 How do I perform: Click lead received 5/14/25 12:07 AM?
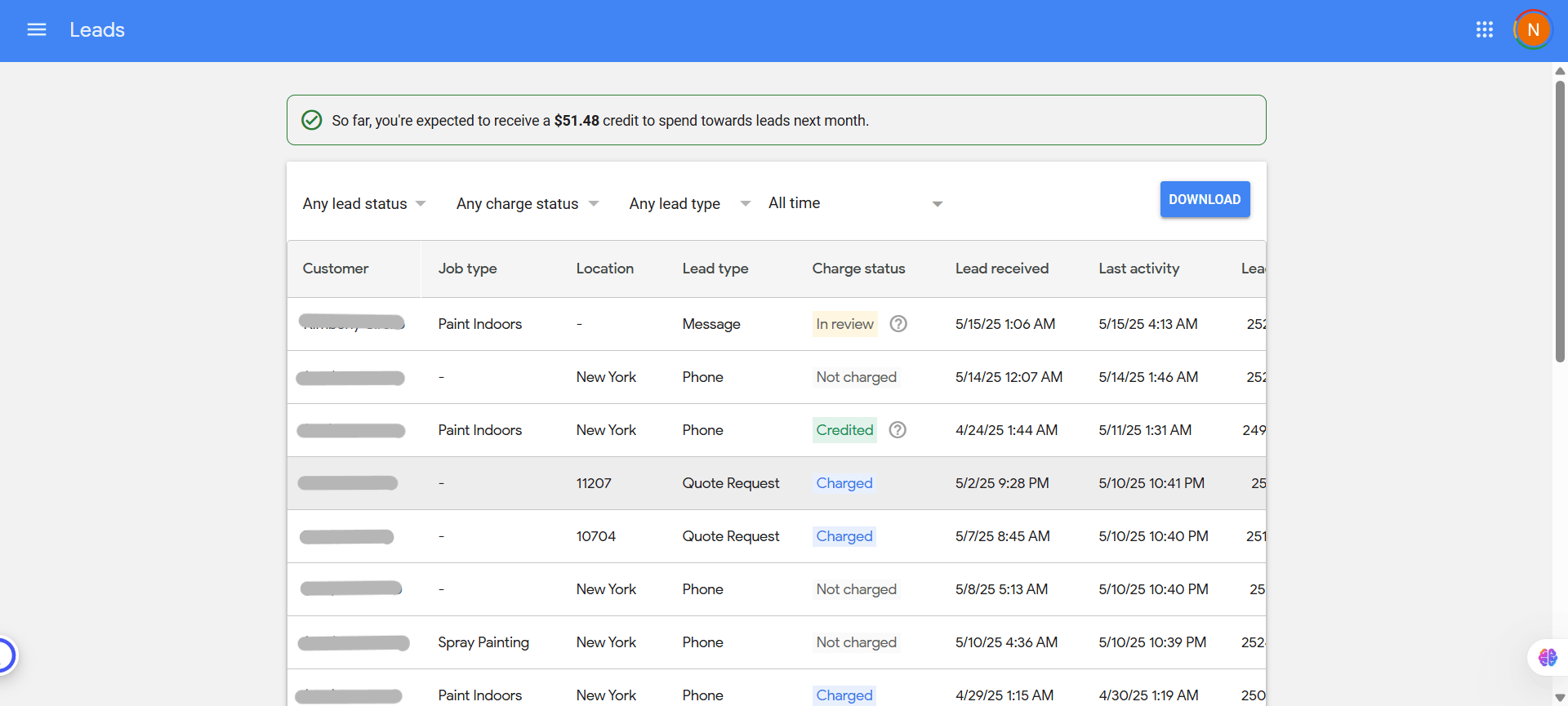(x=1009, y=377)
